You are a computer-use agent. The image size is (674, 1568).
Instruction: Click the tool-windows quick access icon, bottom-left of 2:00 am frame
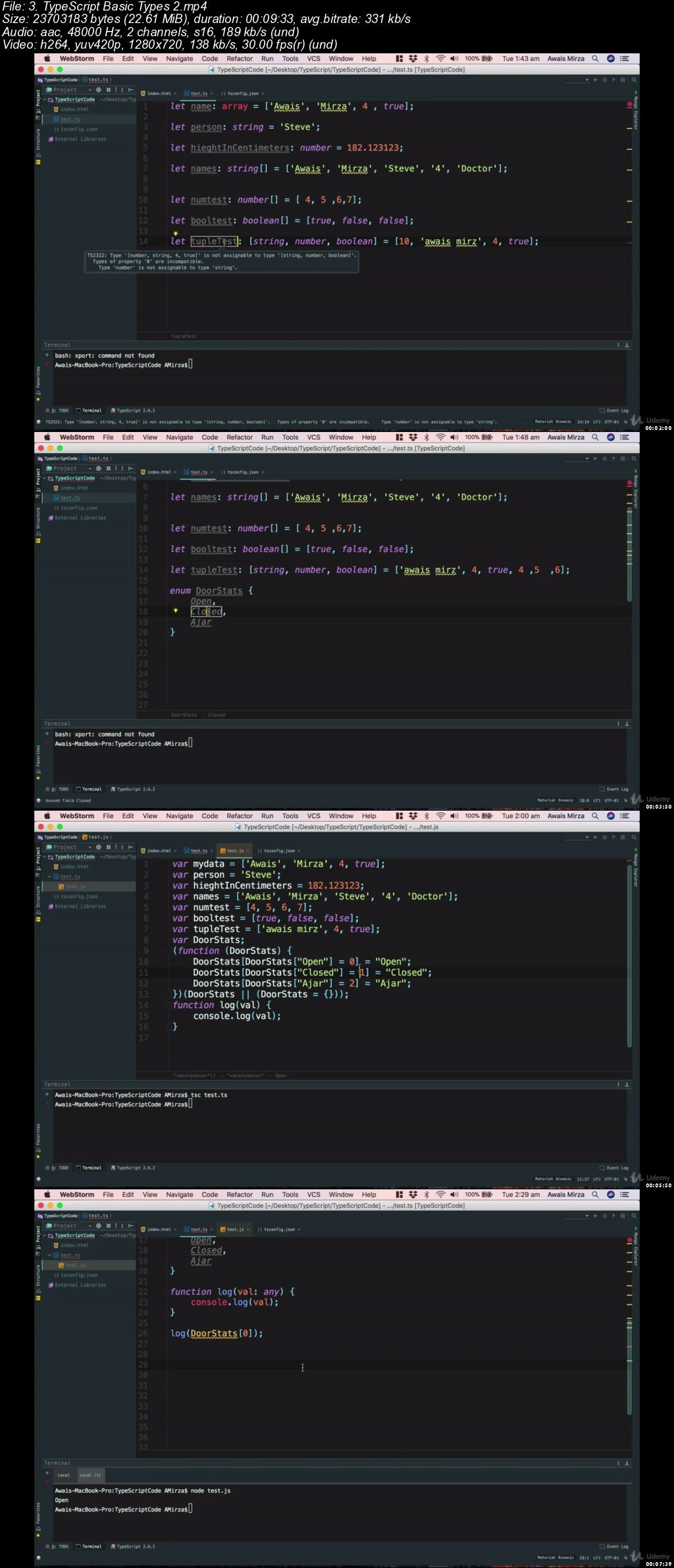[38, 1179]
